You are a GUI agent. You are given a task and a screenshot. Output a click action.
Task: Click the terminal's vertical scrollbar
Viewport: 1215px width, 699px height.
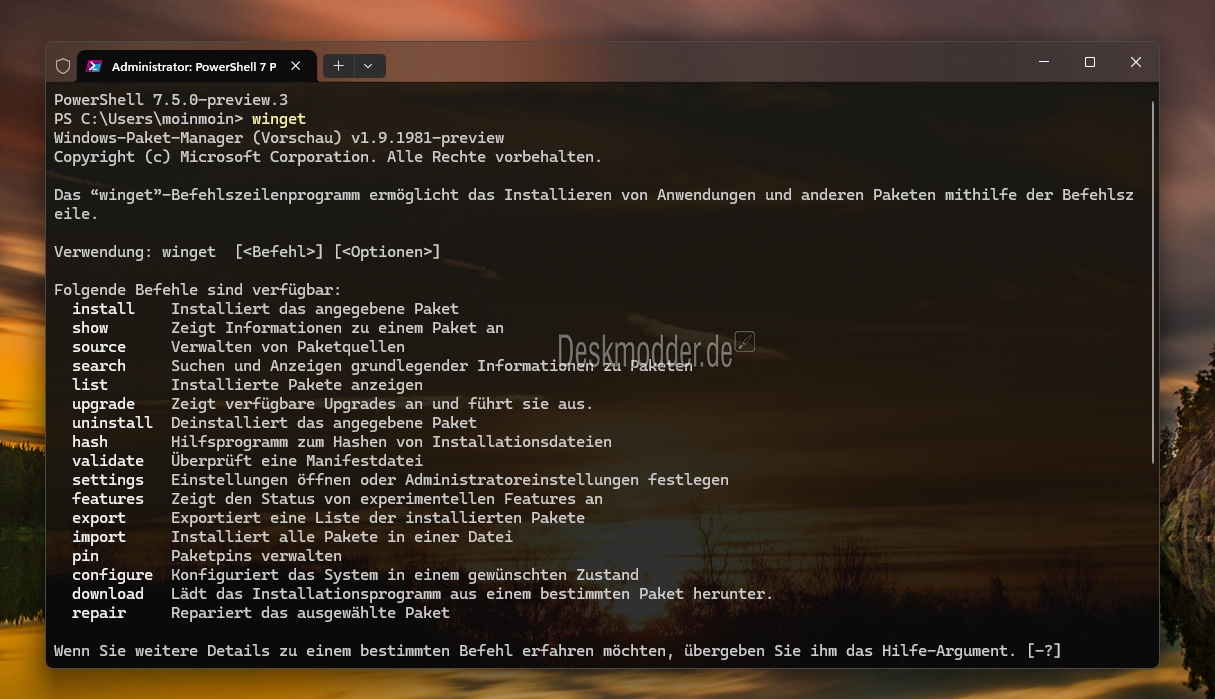click(x=1153, y=280)
